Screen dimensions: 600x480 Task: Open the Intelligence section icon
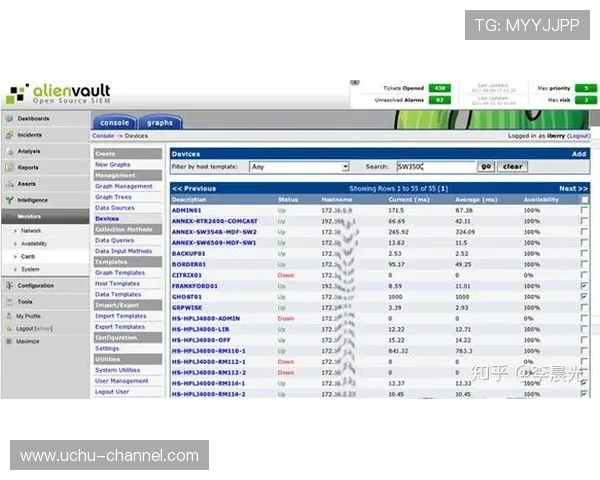(8, 200)
